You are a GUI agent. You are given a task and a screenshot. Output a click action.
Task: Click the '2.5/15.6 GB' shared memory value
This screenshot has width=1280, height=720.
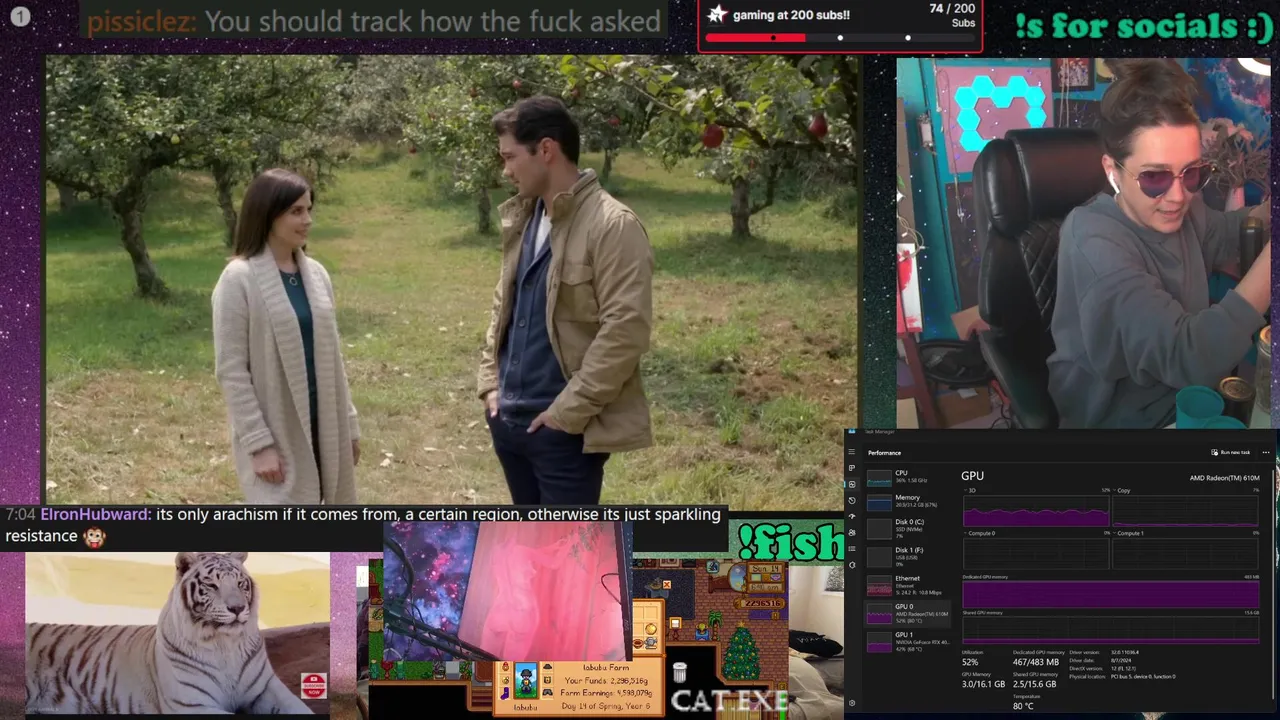(x=1034, y=684)
